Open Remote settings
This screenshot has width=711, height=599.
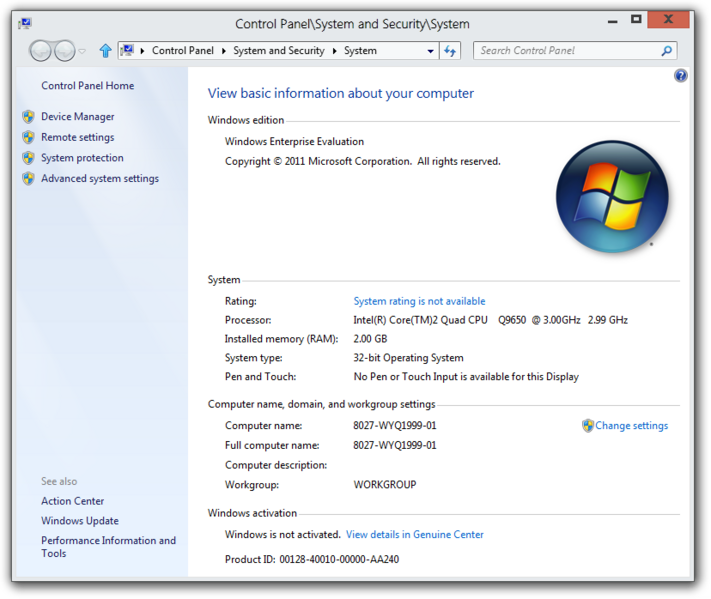[77, 138]
